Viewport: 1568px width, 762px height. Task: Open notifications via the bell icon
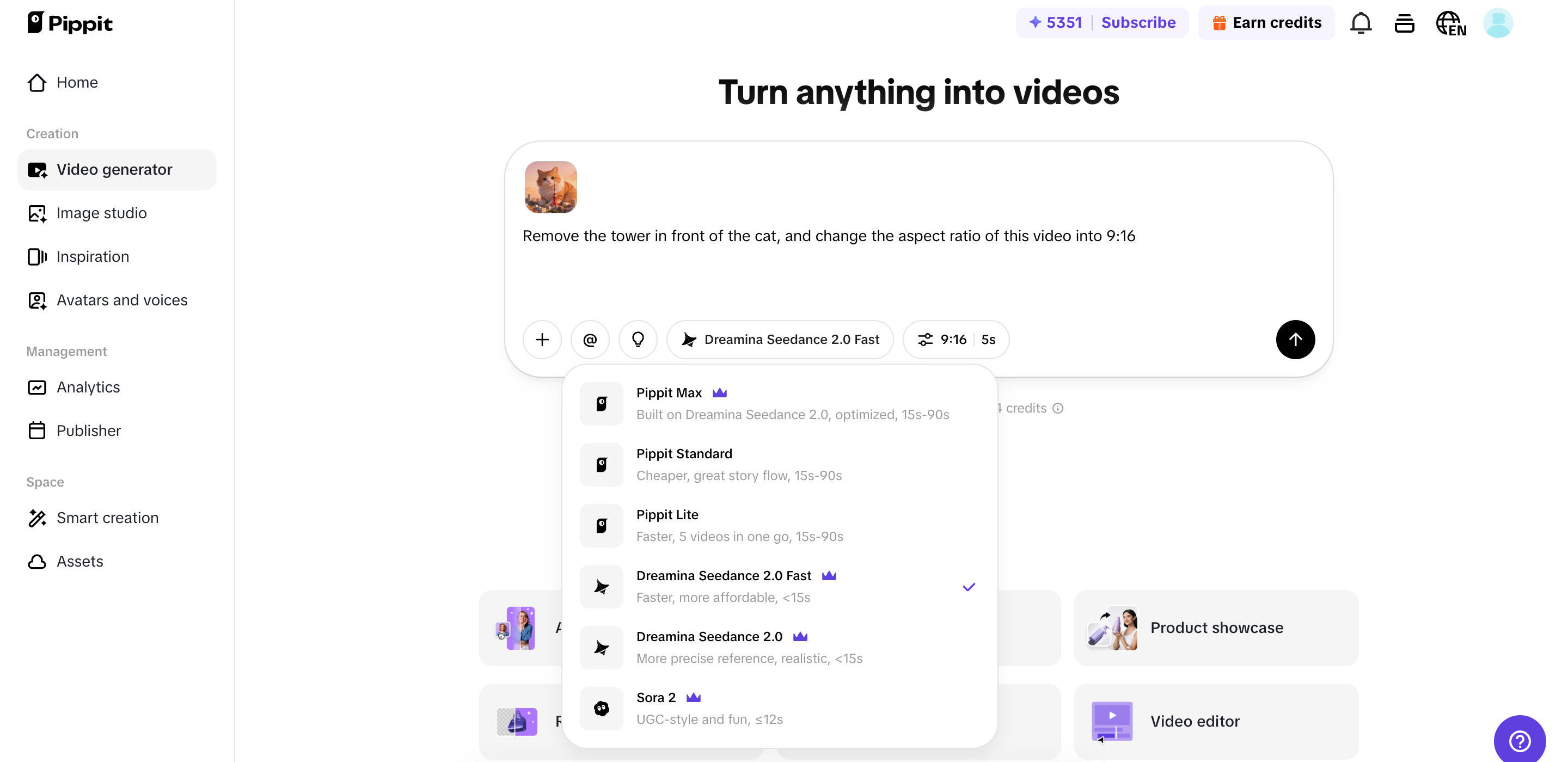click(1361, 22)
